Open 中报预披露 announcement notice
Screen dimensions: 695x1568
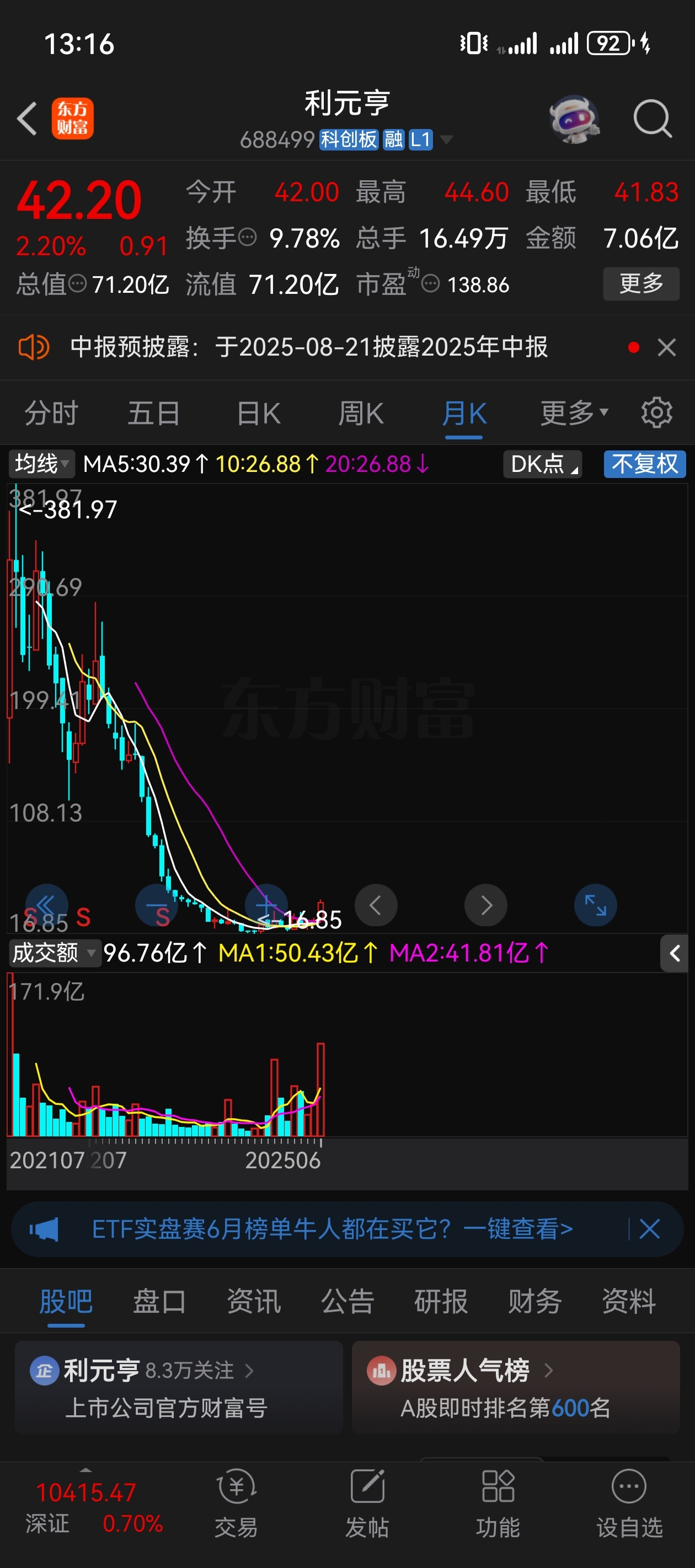(309, 347)
